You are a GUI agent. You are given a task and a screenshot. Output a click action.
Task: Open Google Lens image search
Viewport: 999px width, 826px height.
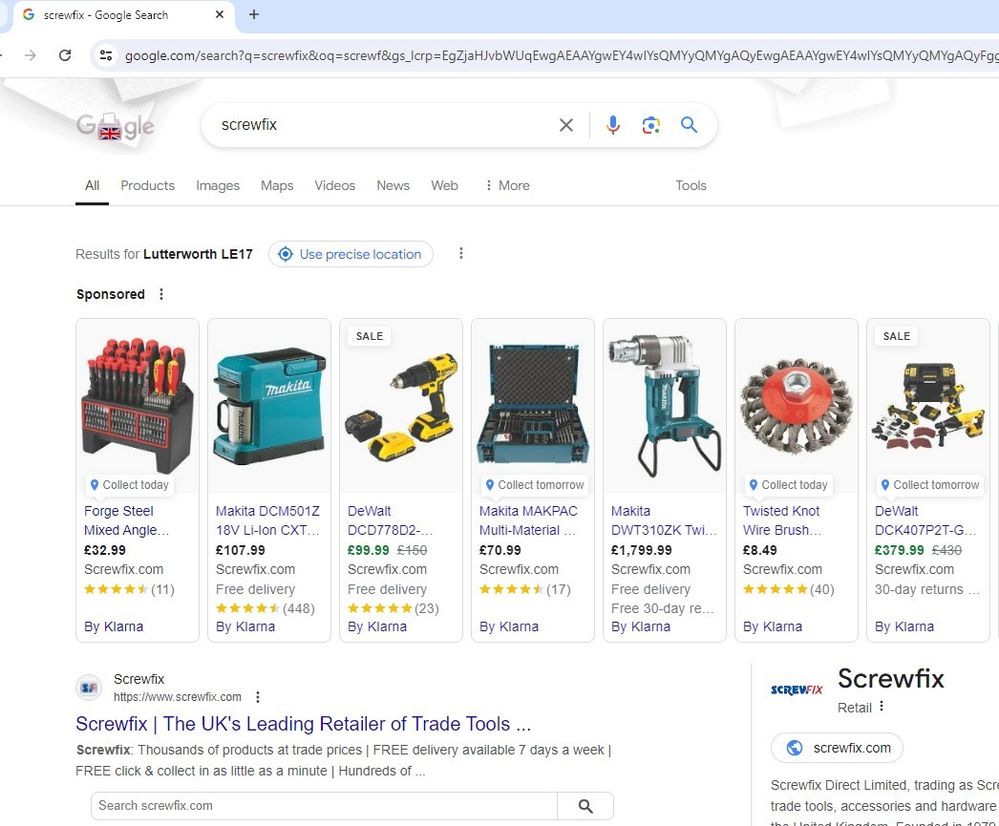click(651, 125)
